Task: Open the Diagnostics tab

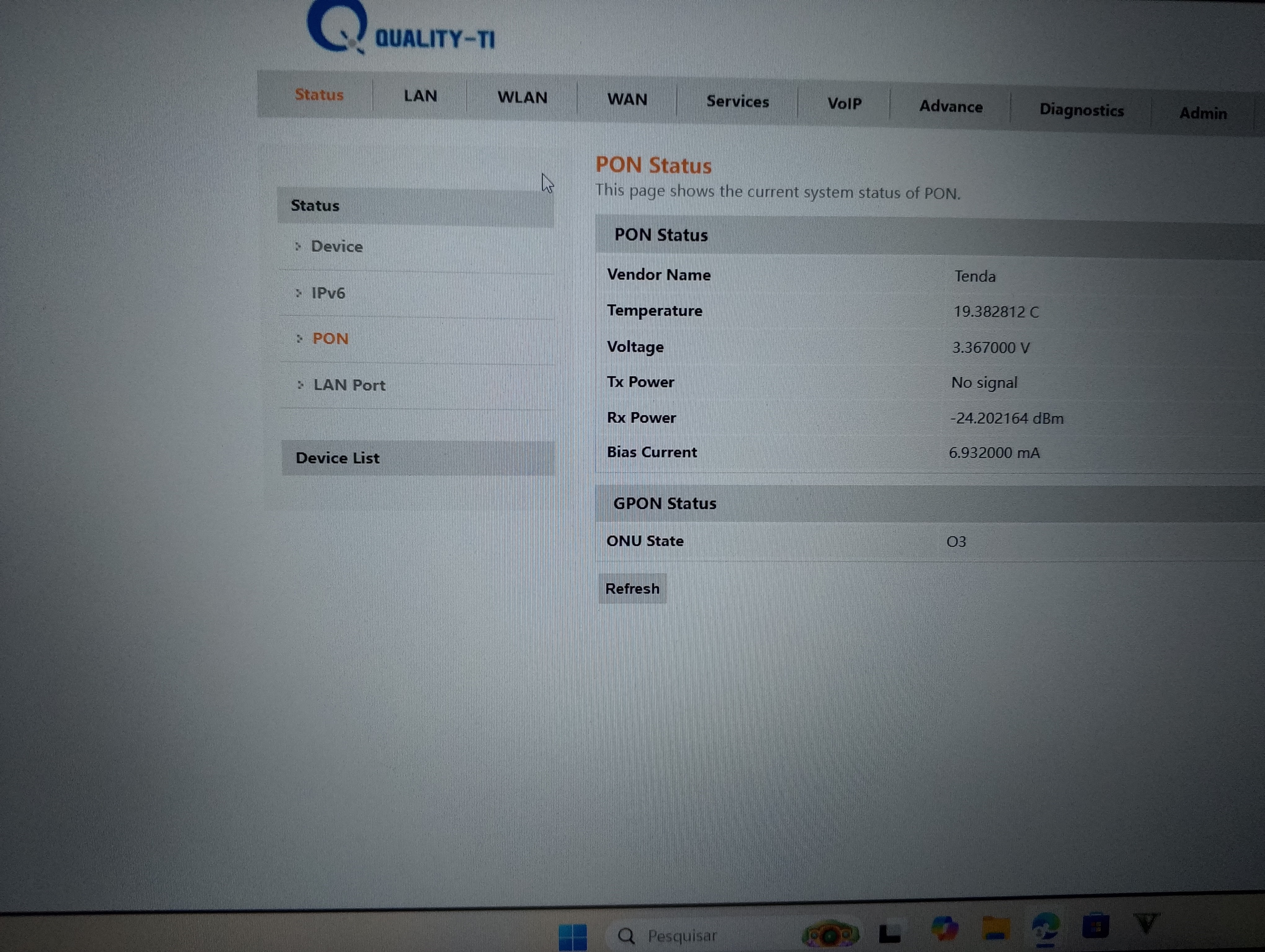Action: point(1081,110)
